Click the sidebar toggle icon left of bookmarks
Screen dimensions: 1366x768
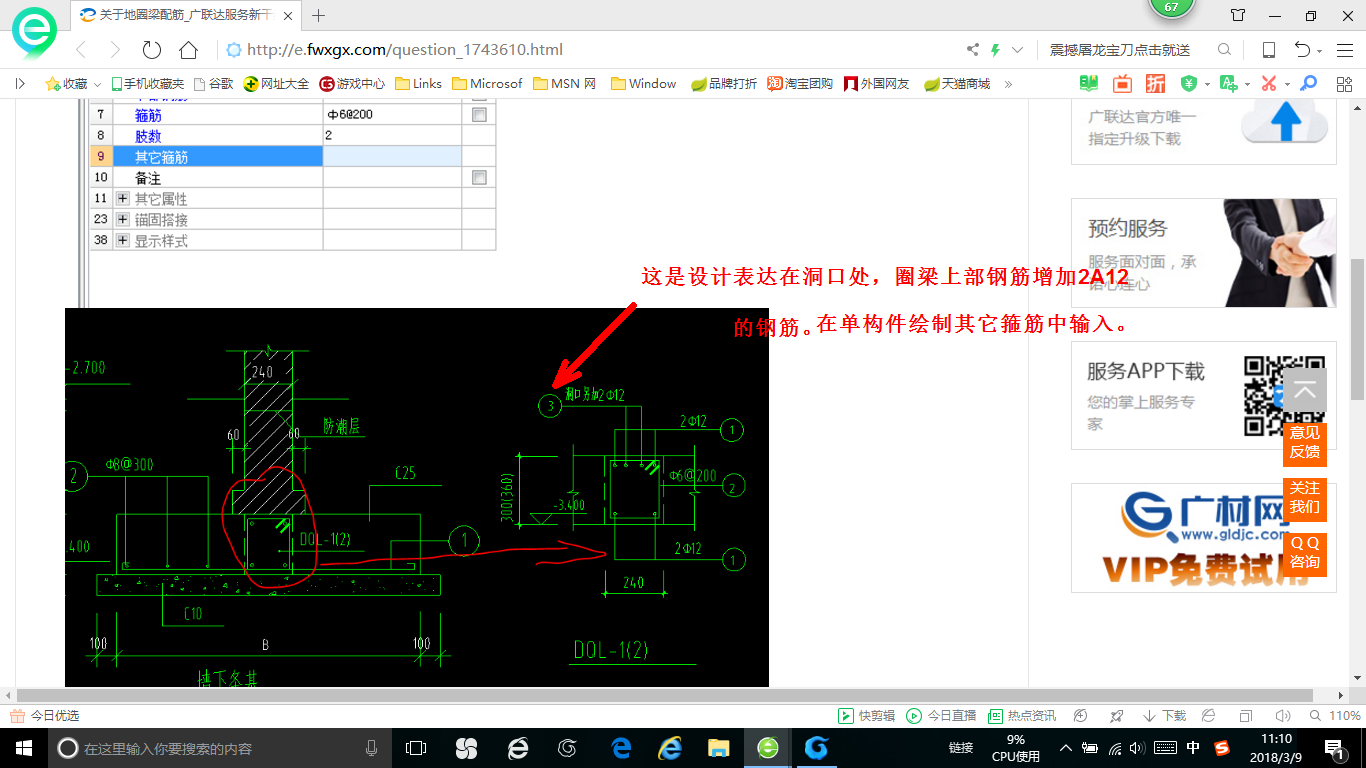click(21, 84)
